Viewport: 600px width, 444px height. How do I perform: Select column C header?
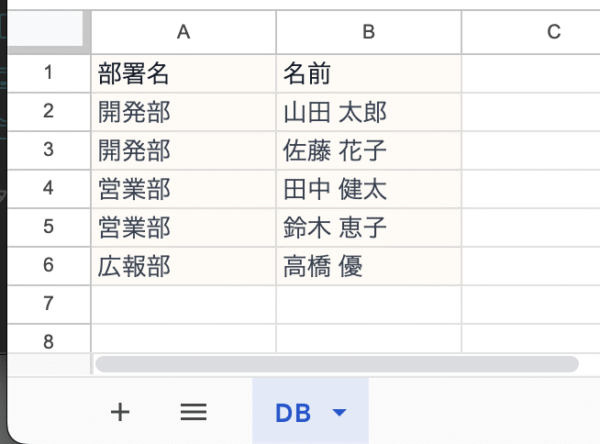pos(553,32)
